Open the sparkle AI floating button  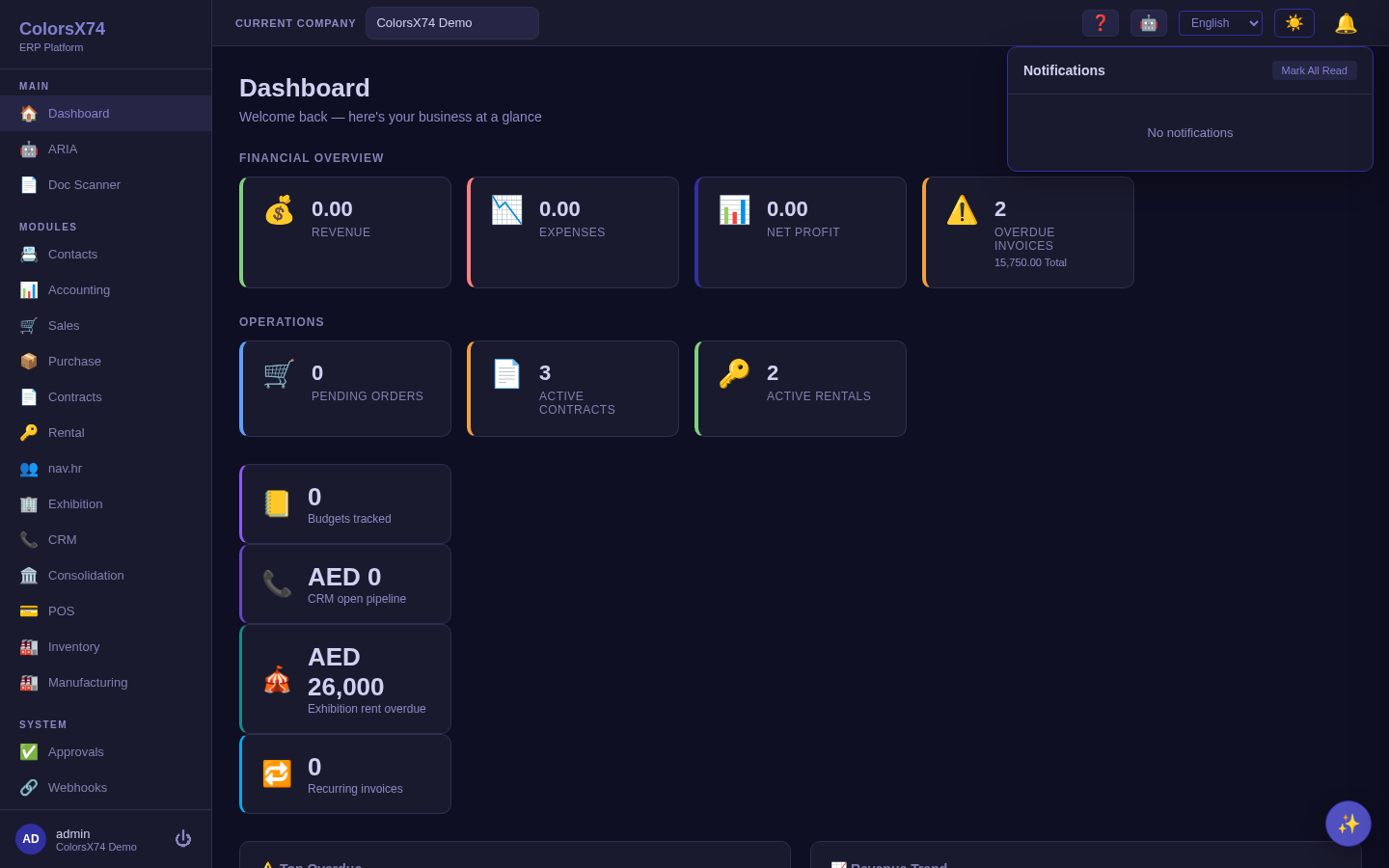coord(1348,824)
